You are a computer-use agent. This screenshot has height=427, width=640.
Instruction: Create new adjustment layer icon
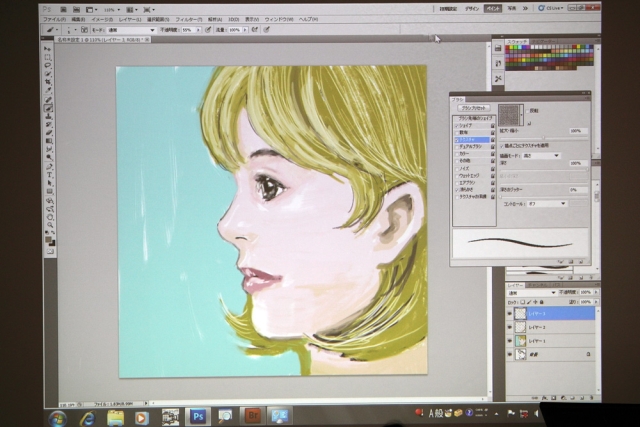pos(563,398)
